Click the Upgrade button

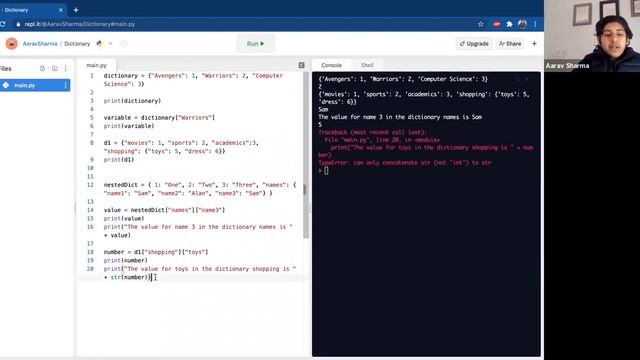pos(474,44)
